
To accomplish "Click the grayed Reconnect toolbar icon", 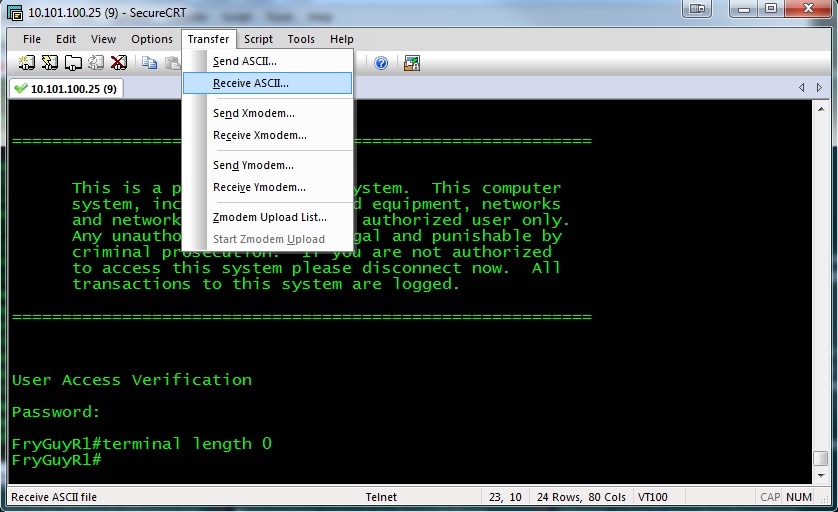I will [96, 63].
